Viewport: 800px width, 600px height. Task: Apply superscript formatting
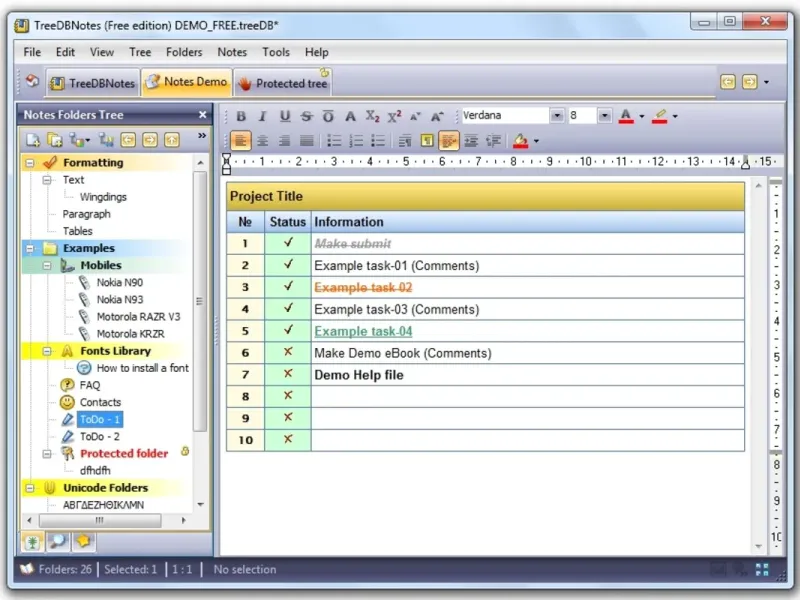394,116
